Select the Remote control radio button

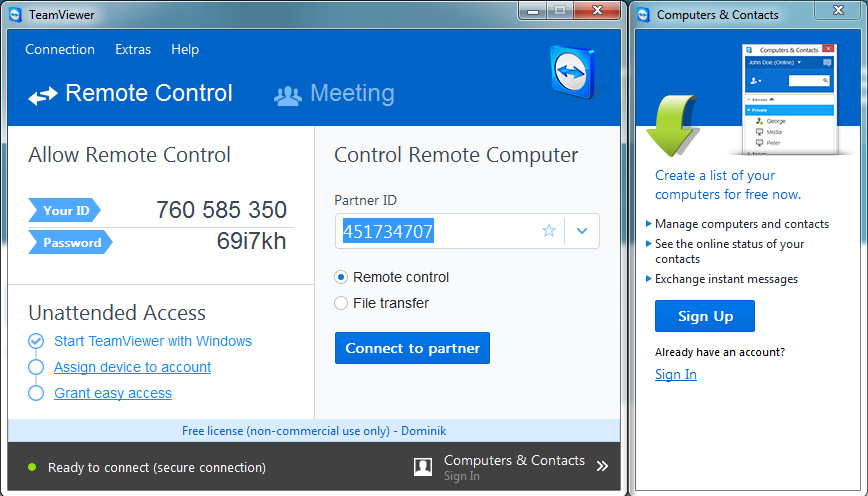pos(341,277)
